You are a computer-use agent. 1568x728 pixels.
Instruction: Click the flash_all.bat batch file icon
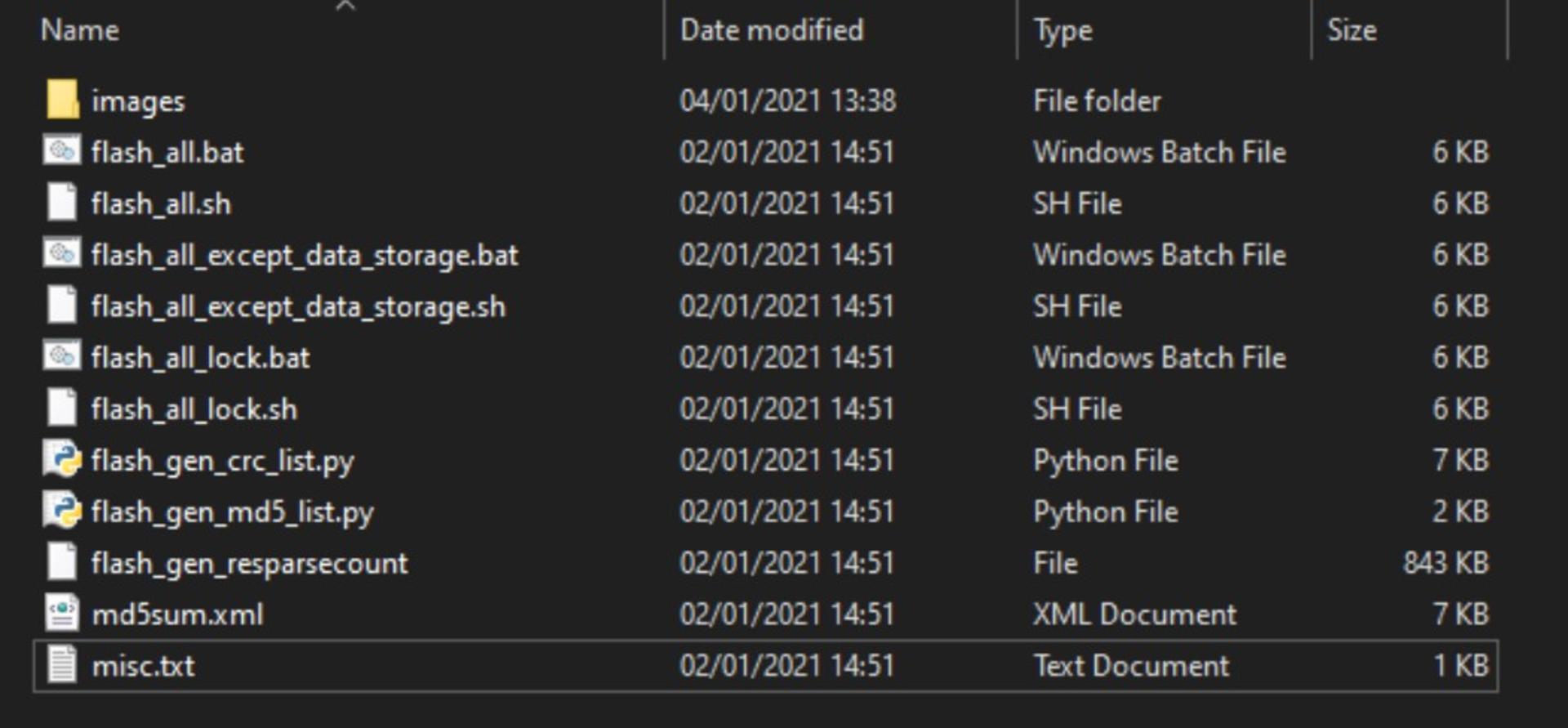click(x=63, y=151)
